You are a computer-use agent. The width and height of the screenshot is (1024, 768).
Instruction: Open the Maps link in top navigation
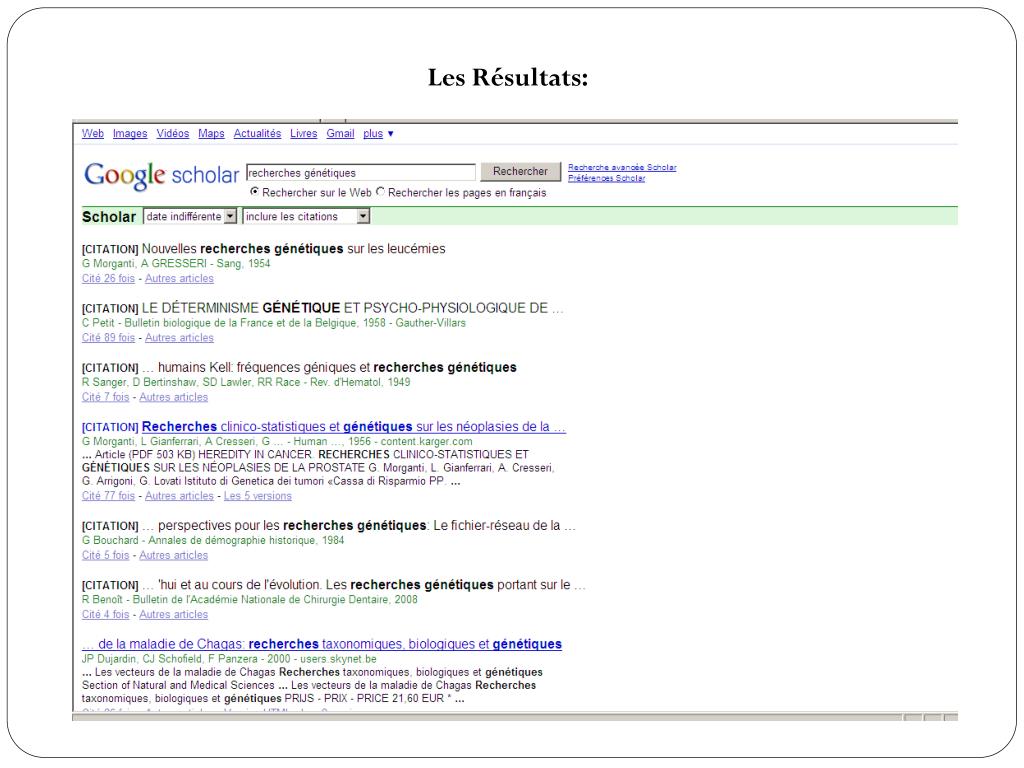tap(211, 133)
